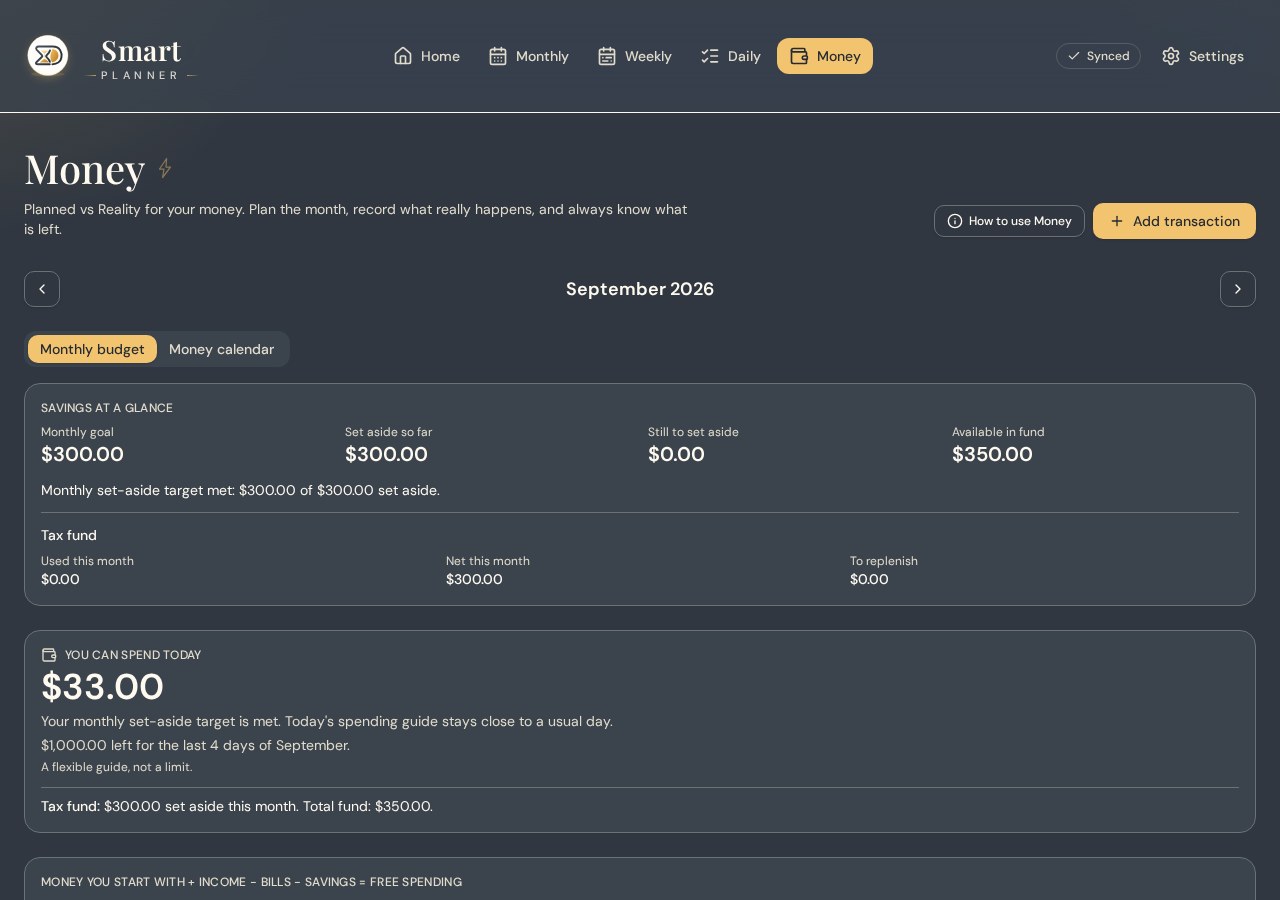Click the lightning bolt icon beside Money heading
This screenshot has width=1280, height=900.
point(165,168)
